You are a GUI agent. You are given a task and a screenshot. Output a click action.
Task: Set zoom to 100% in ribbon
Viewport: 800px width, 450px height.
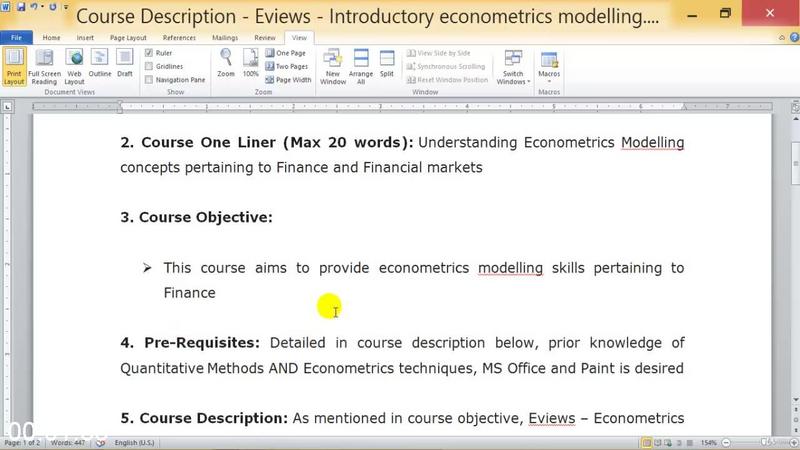point(251,64)
